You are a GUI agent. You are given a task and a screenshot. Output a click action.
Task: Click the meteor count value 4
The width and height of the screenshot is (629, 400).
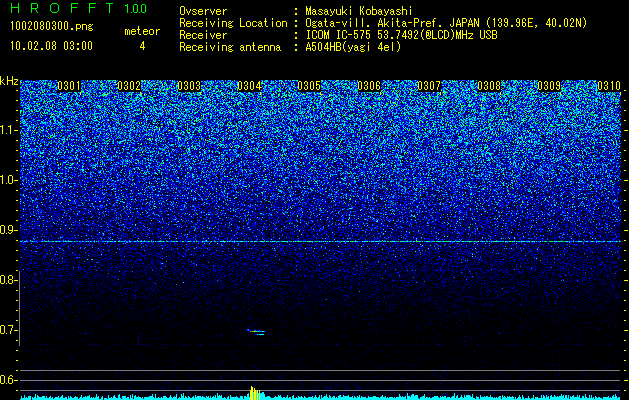point(142,46)
